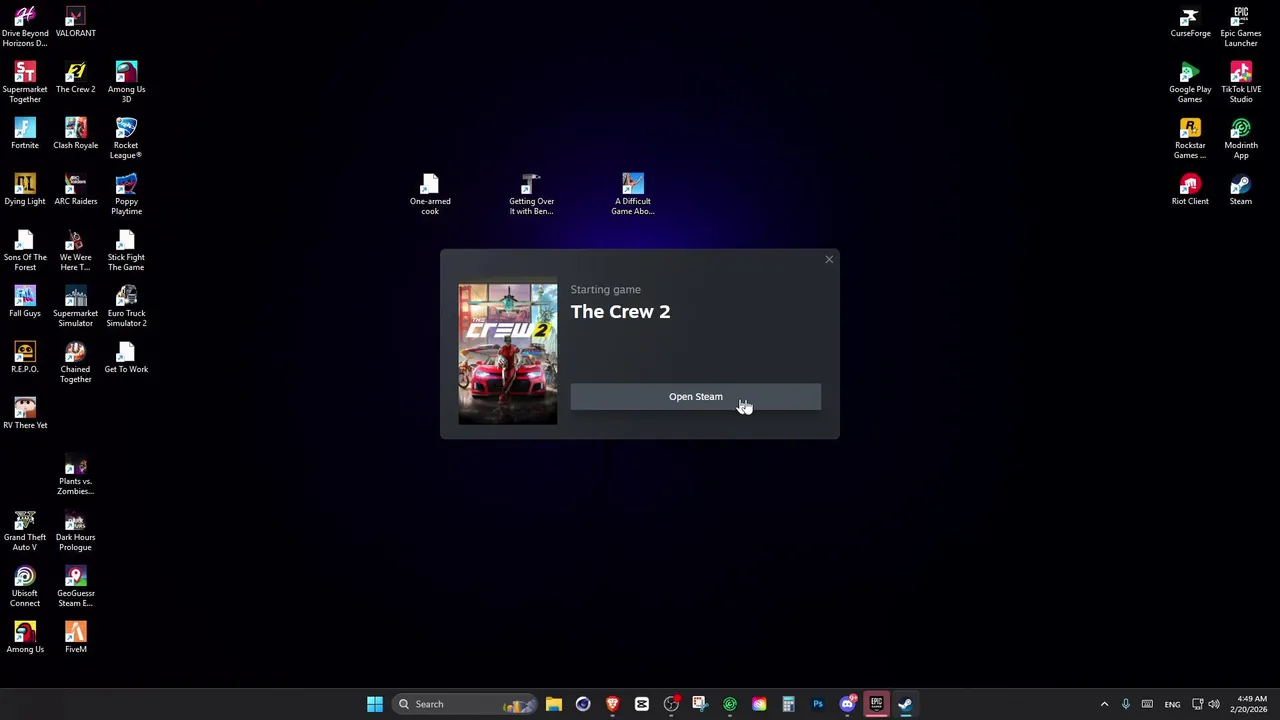Open Discord from the taskbar
Viewport: 1280px width, 720px height.
[x=847, y=704]
